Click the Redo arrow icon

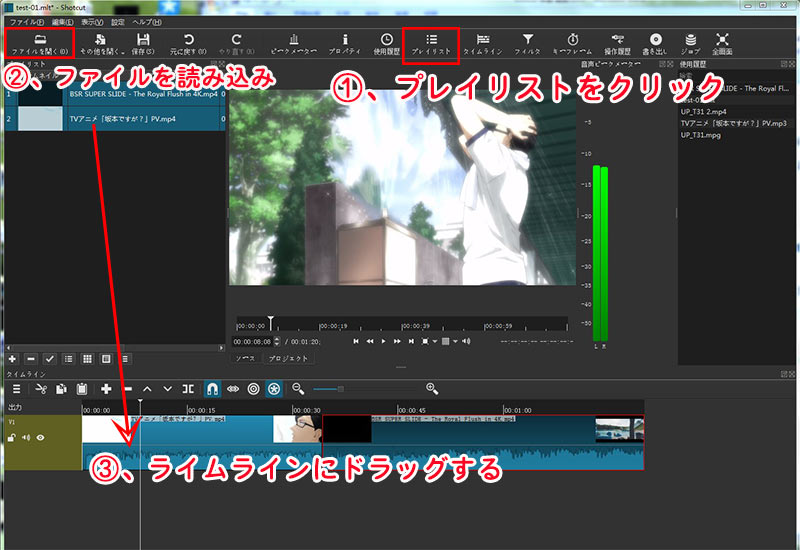pyautogui.click(x=236, y=39)
